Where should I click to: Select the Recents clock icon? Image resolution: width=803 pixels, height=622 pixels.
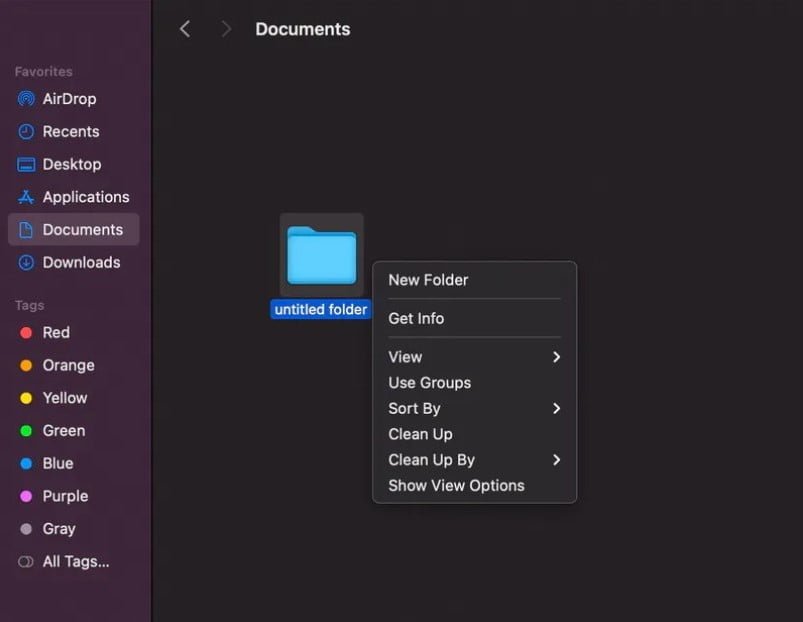click(26, 132)
